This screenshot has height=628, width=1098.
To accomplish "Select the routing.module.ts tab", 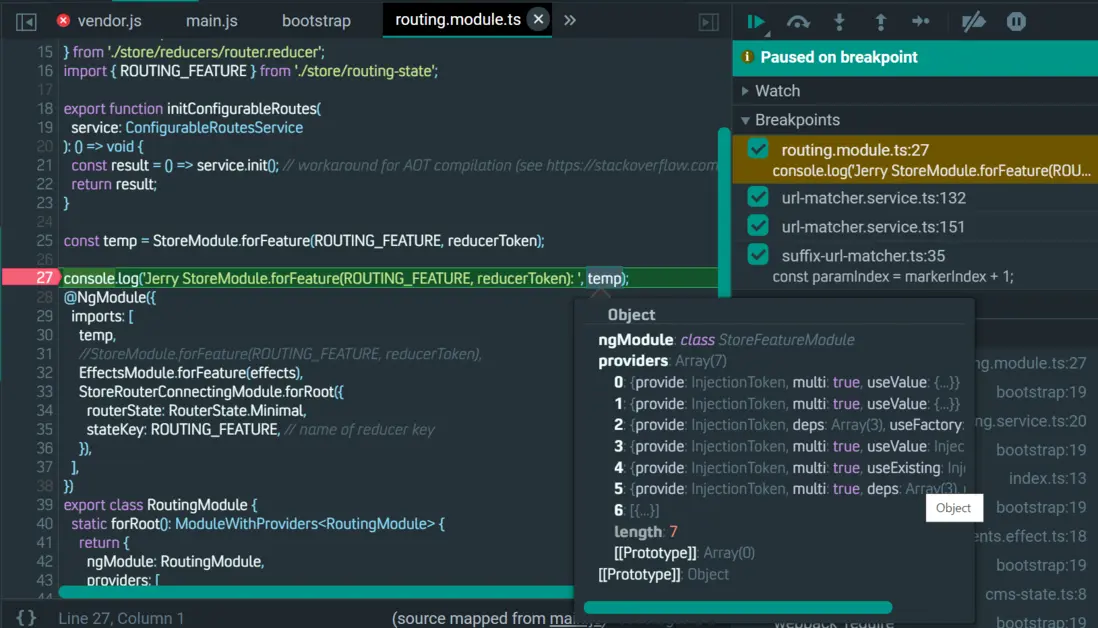I will (458, 20).
